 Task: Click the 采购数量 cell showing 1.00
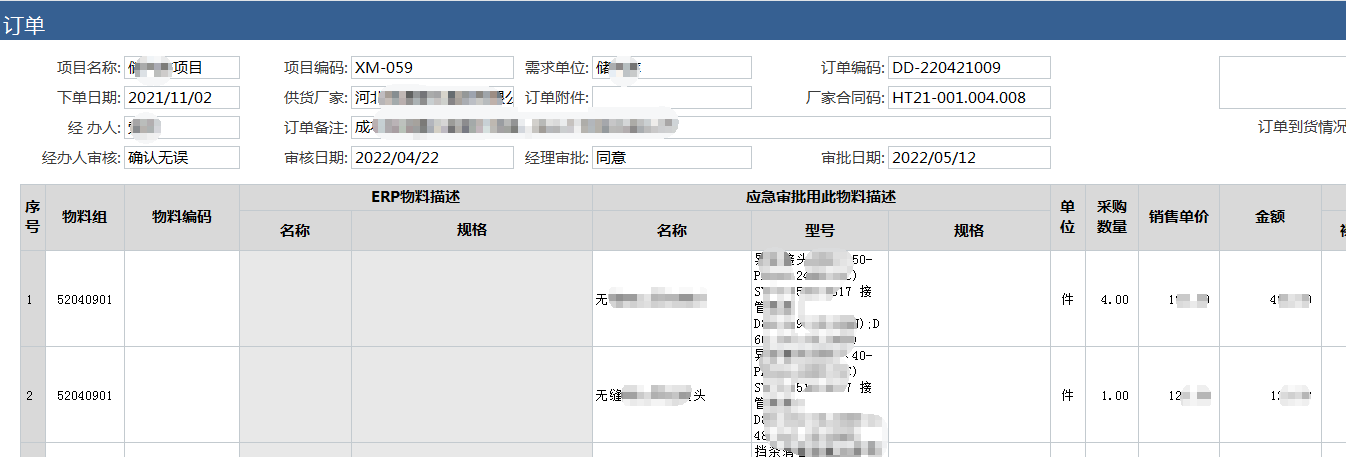coord(1111,395)
